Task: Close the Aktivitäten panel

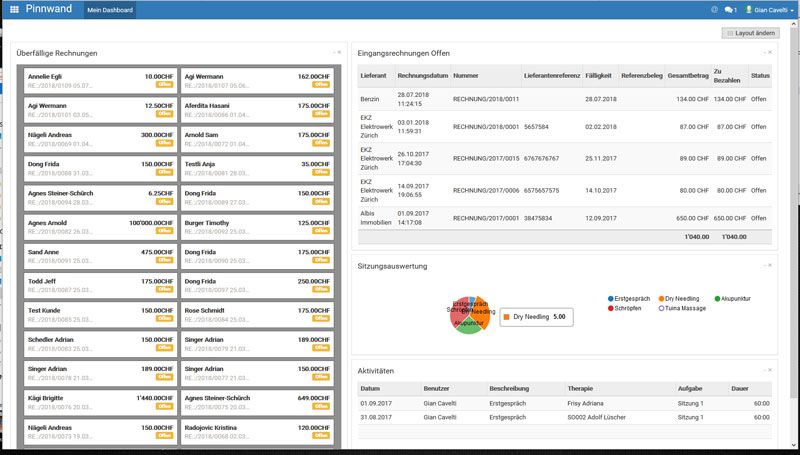Action: [770, 370]
